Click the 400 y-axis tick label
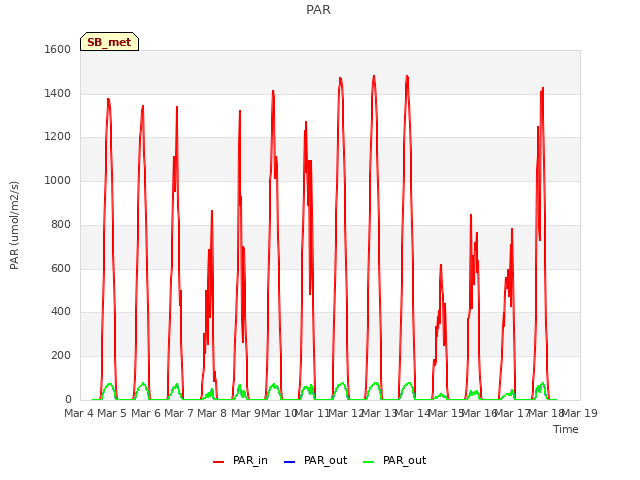This screenshot has height=480, width=640. tap(61, 311)
